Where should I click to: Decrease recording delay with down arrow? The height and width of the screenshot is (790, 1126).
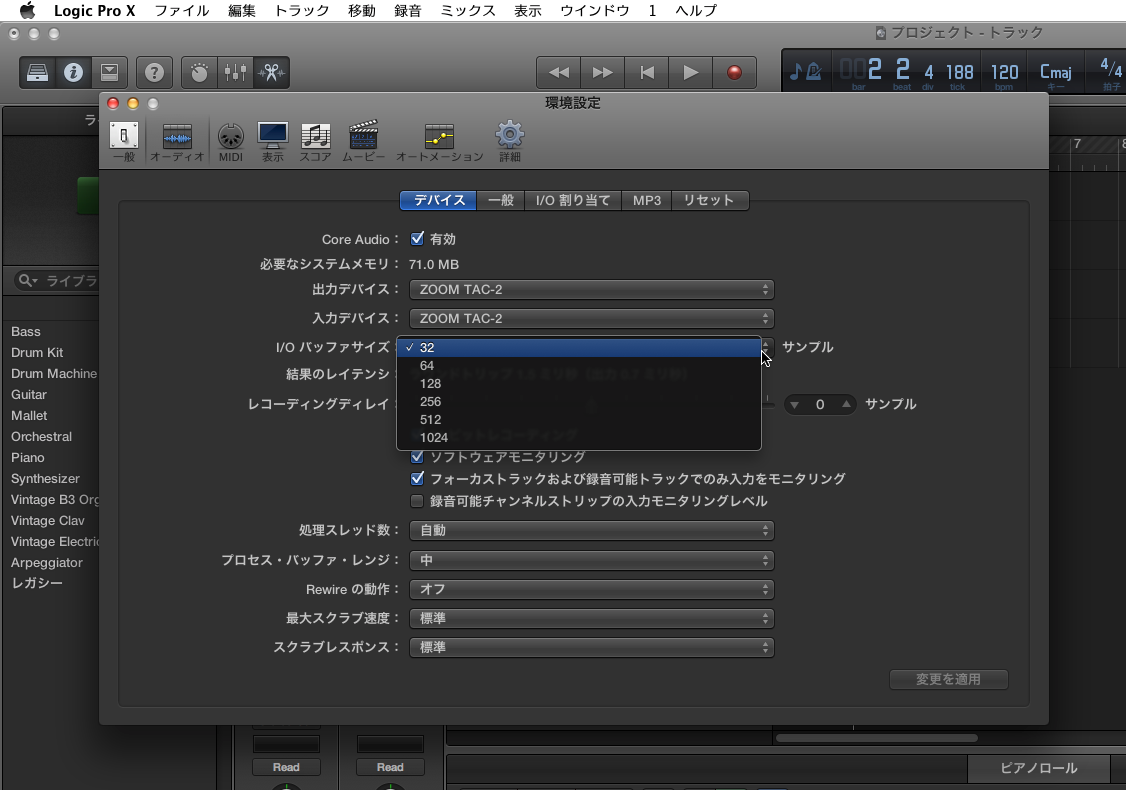pos(794,404)
